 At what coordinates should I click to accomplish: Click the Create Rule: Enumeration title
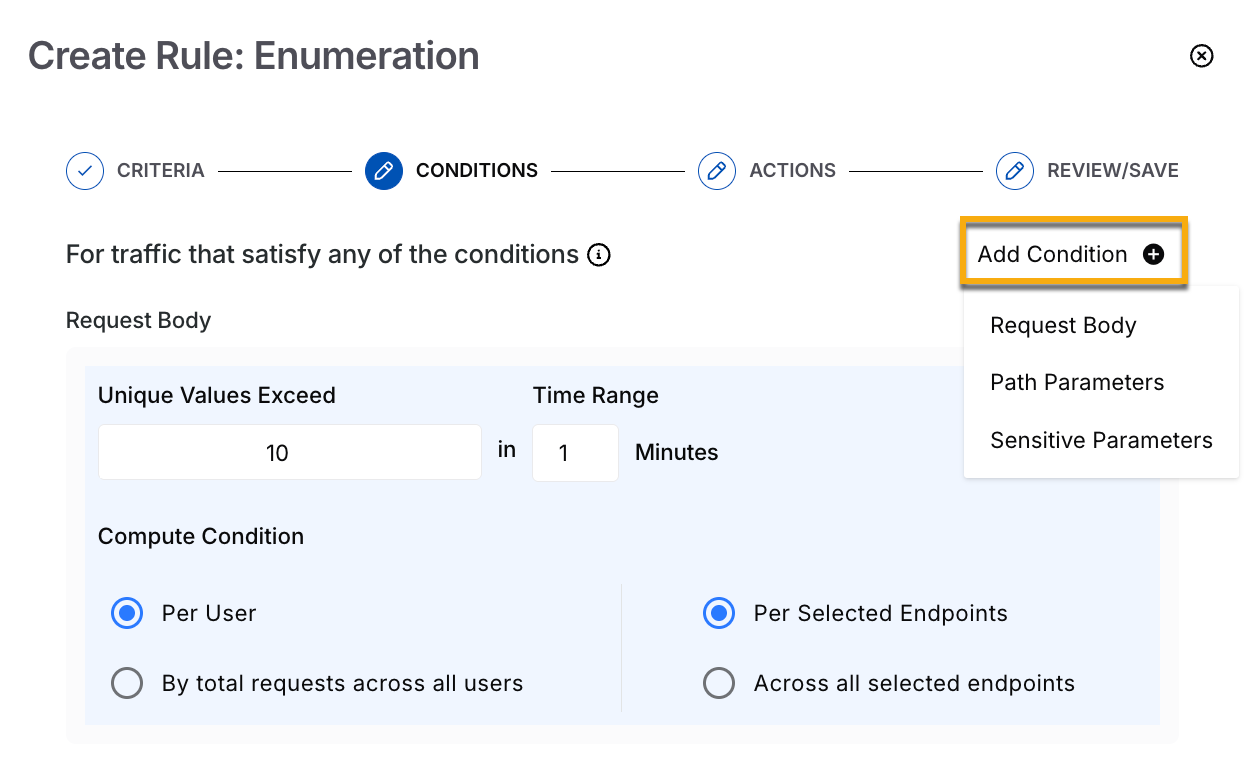pyautogui.click(x=254, y=56)
